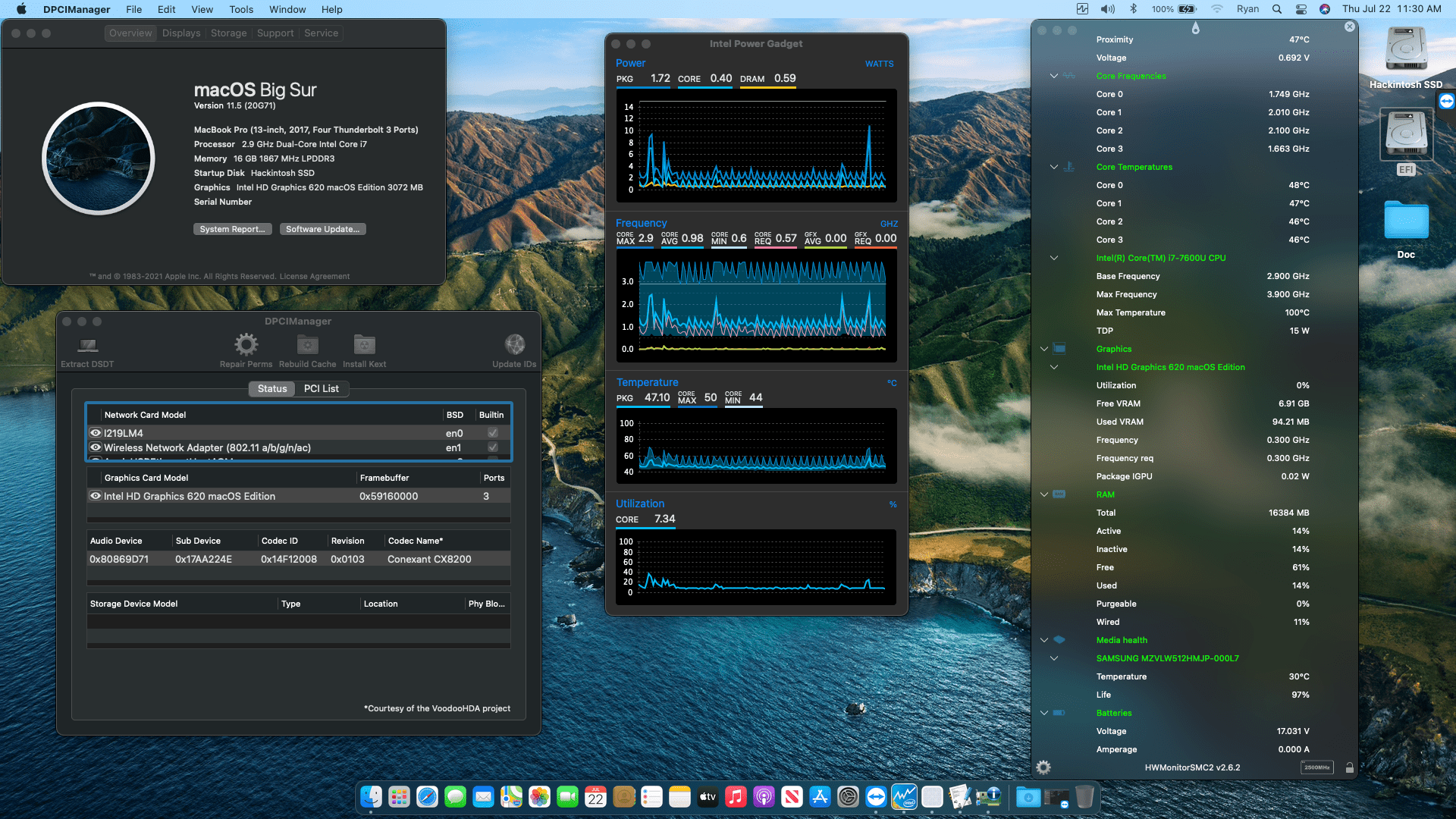Click Software Update button
This screenshot has height=819, width=1456.
pyautogui.click(x=323, y=229)
